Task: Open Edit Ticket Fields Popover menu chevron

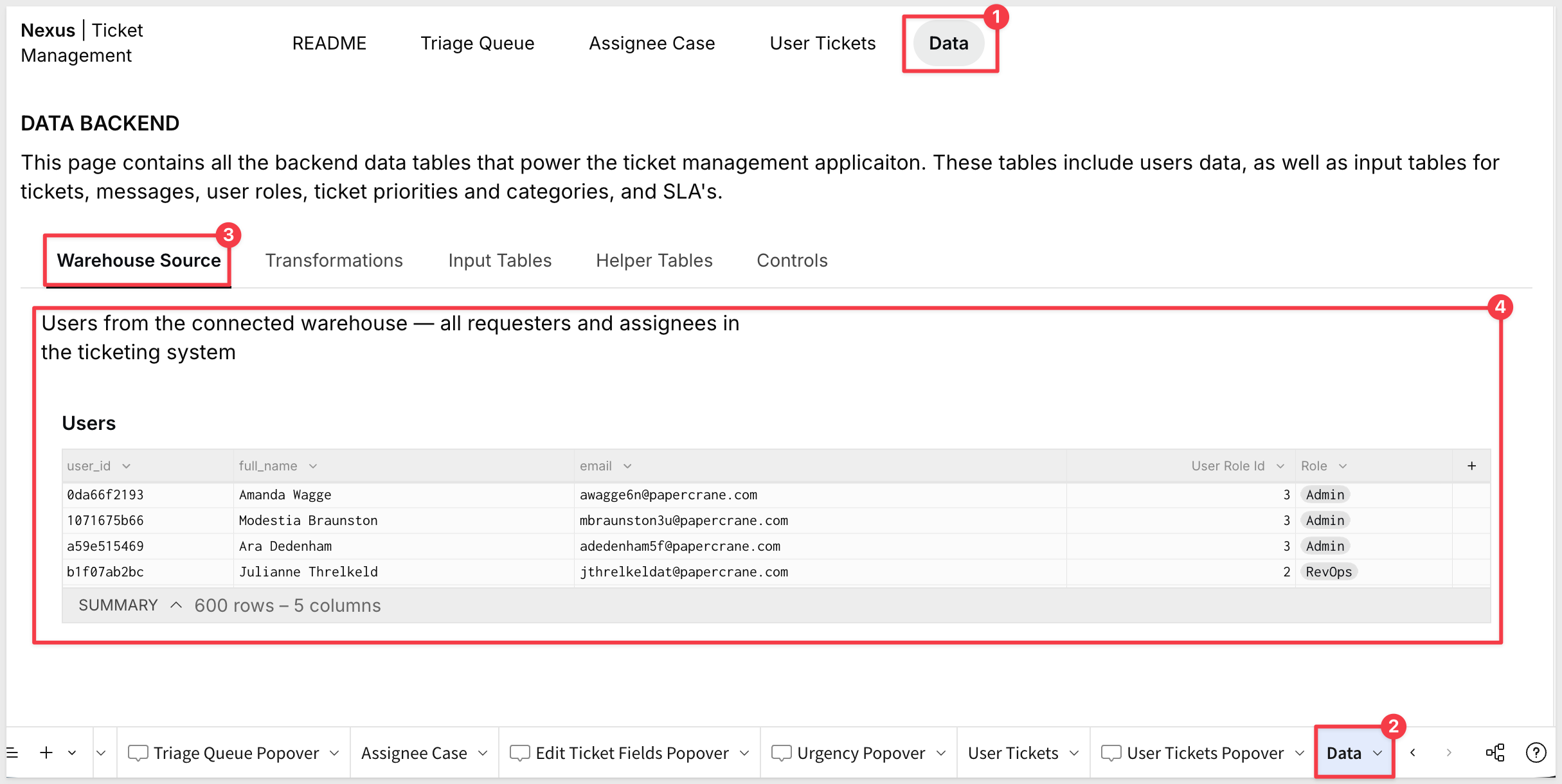Action: pyautogui.click(x=744, y=753)
